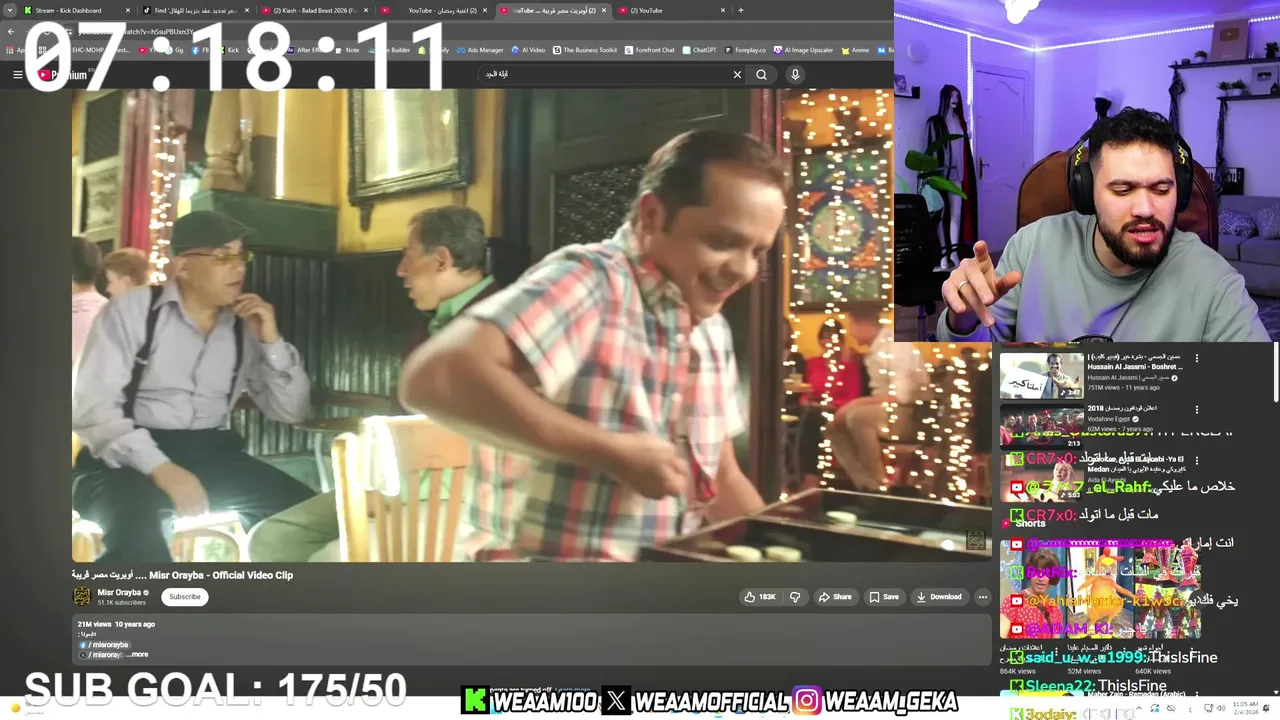
Task: Open the Forefront Chat bookmark
Action: point(650,50)
